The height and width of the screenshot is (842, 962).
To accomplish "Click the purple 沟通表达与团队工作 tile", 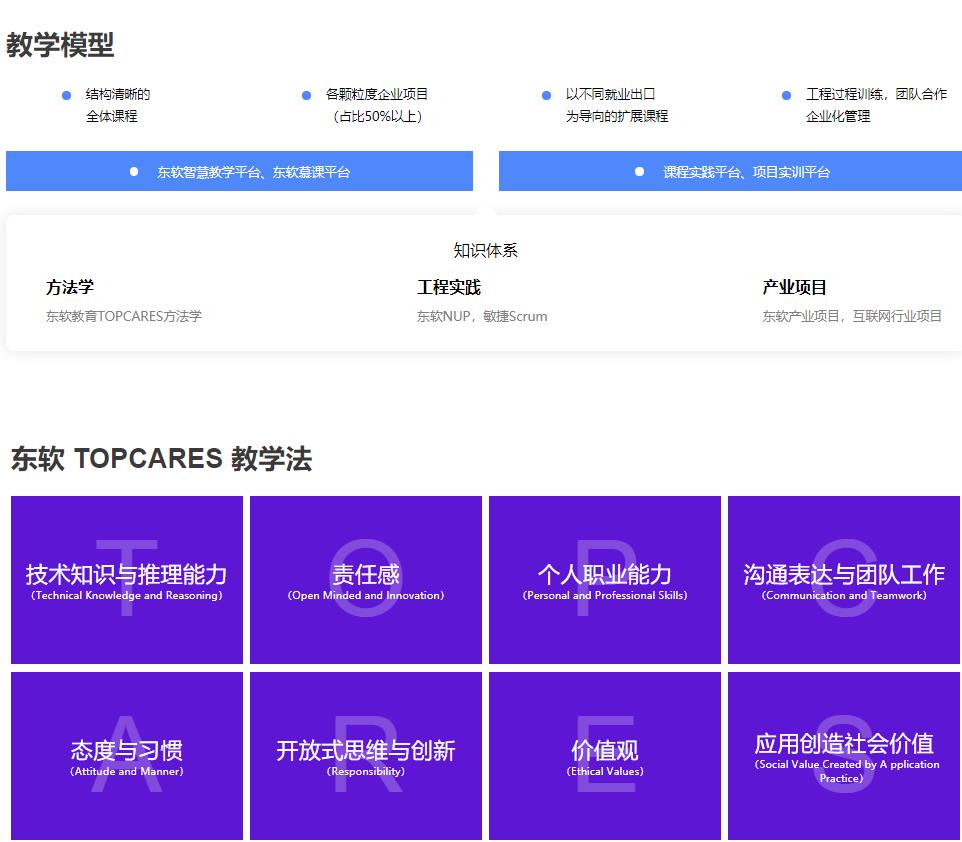I will tap(843, 580).
